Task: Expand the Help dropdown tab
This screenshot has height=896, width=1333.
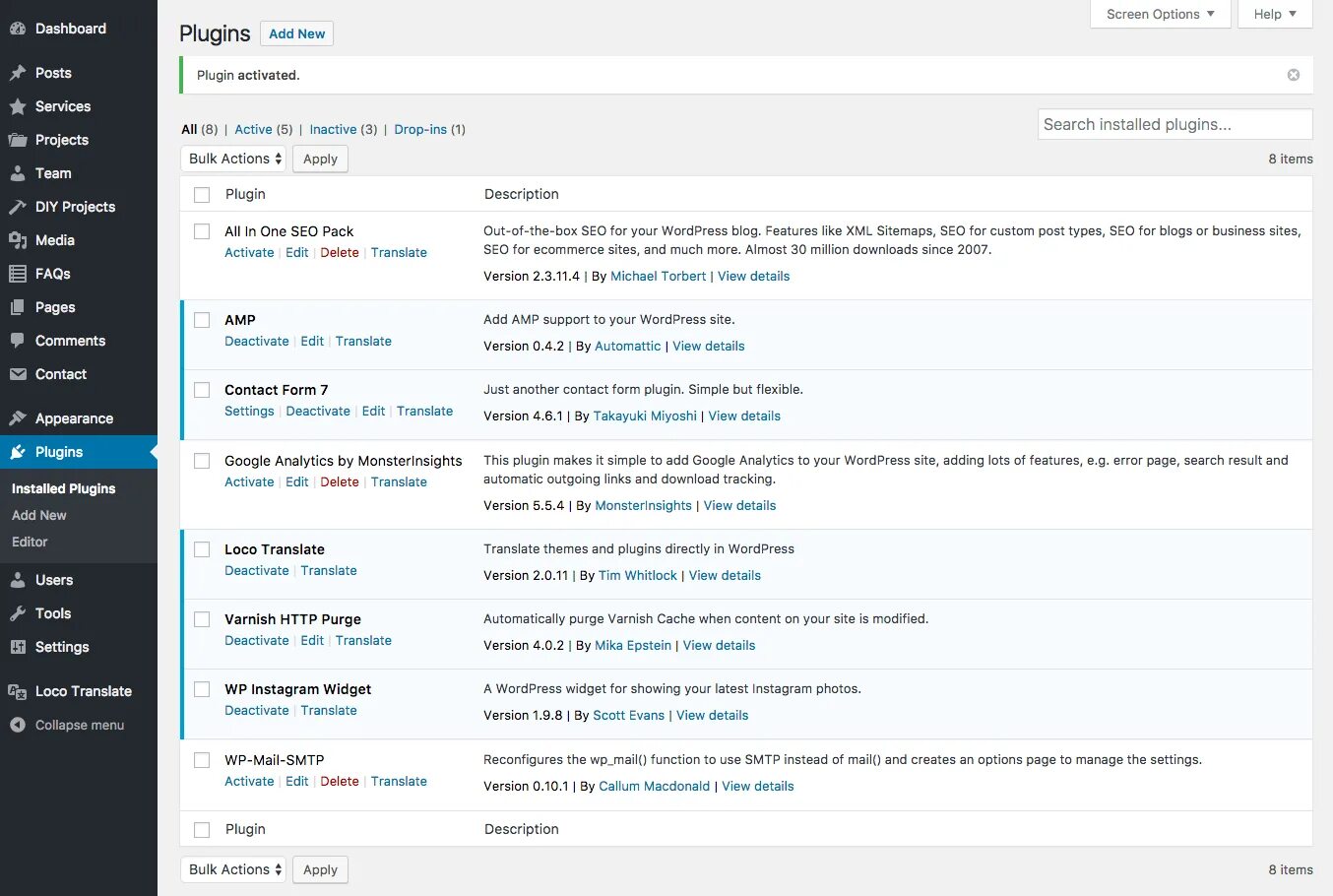Action: [x=1274, y=14]
